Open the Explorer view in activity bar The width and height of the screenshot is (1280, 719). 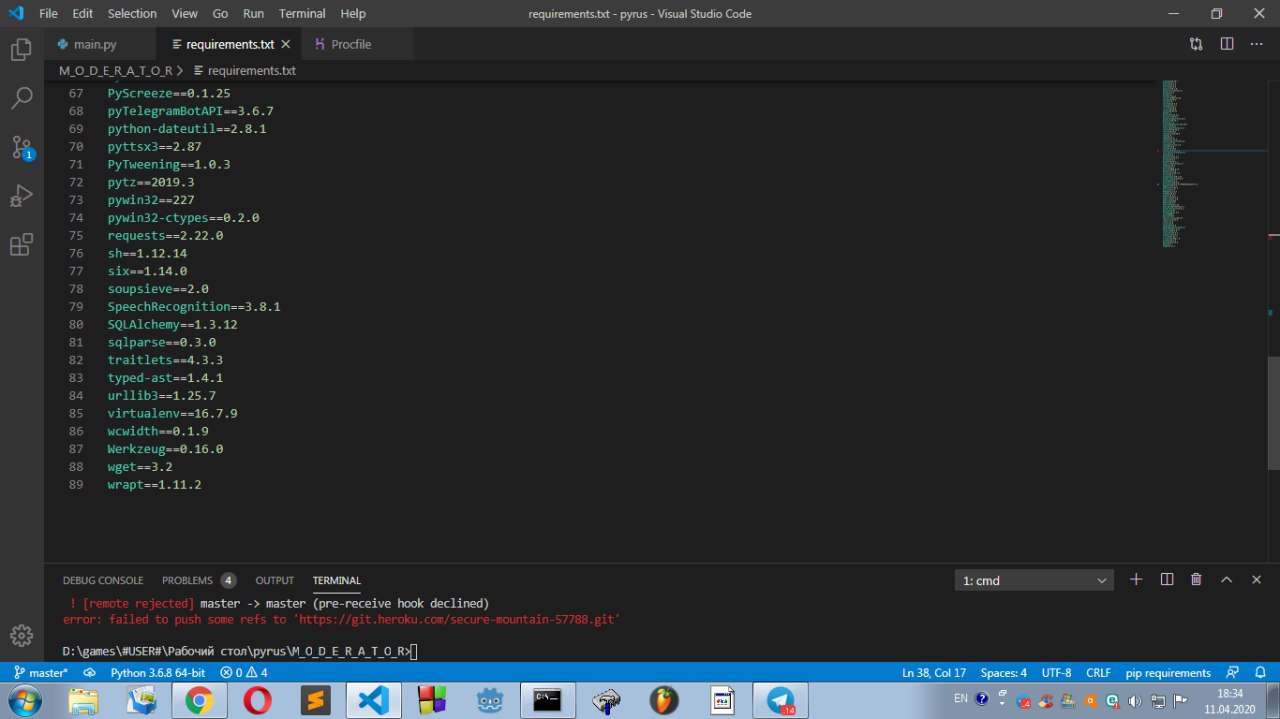21,50
